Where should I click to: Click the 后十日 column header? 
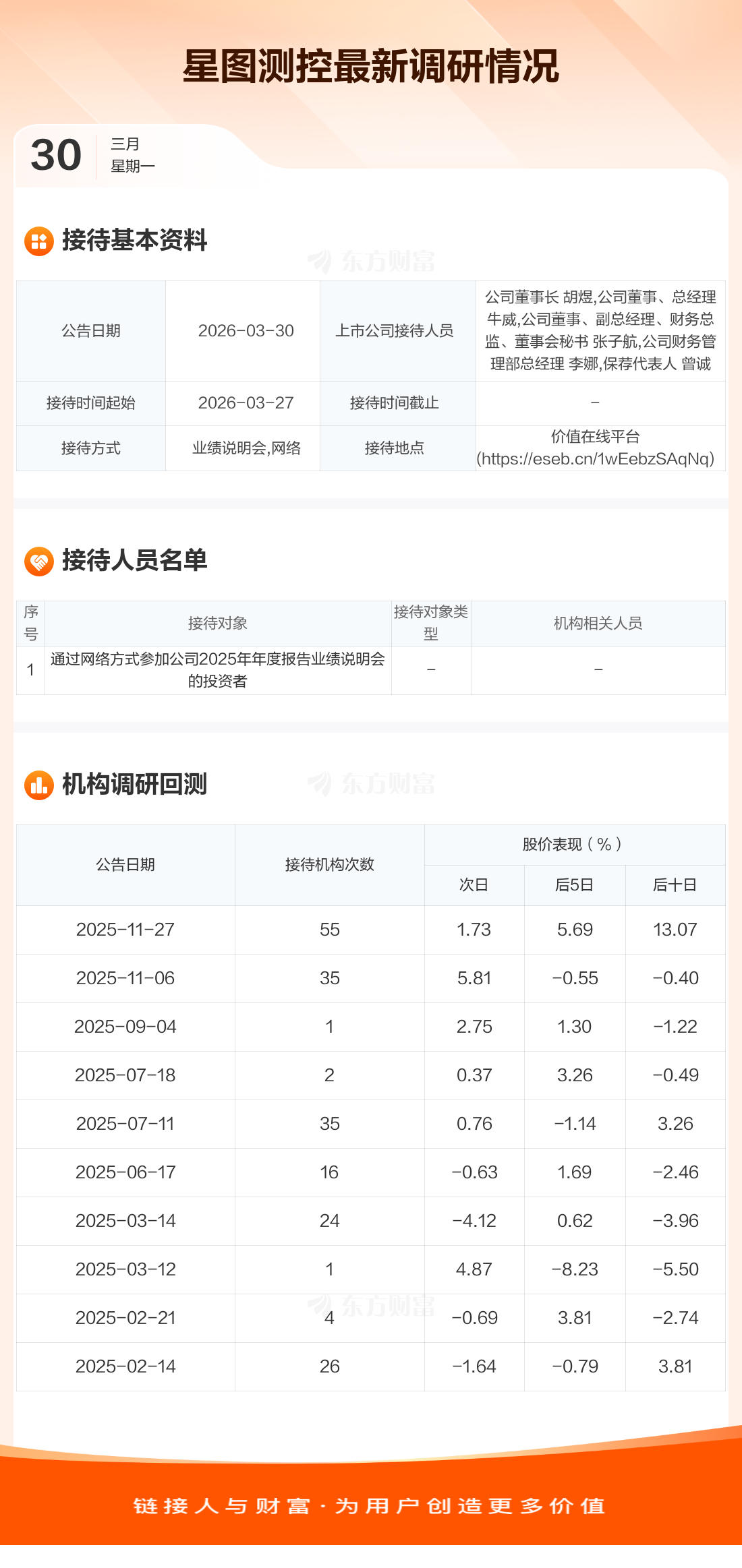tap(675, 885)
